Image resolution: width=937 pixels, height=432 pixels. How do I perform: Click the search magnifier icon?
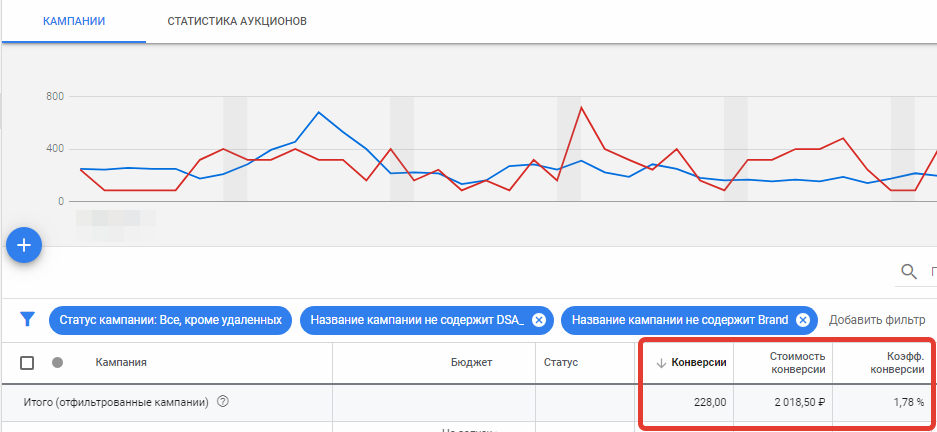coord(909,271)
